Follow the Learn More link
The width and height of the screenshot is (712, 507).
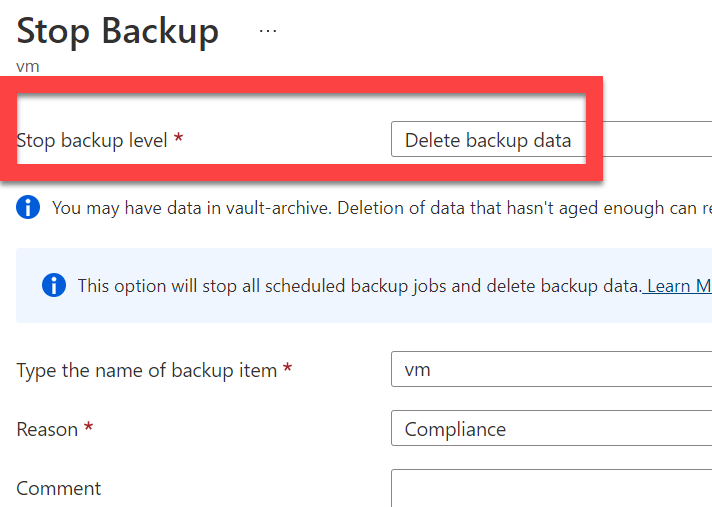click(x=679, y=286)
